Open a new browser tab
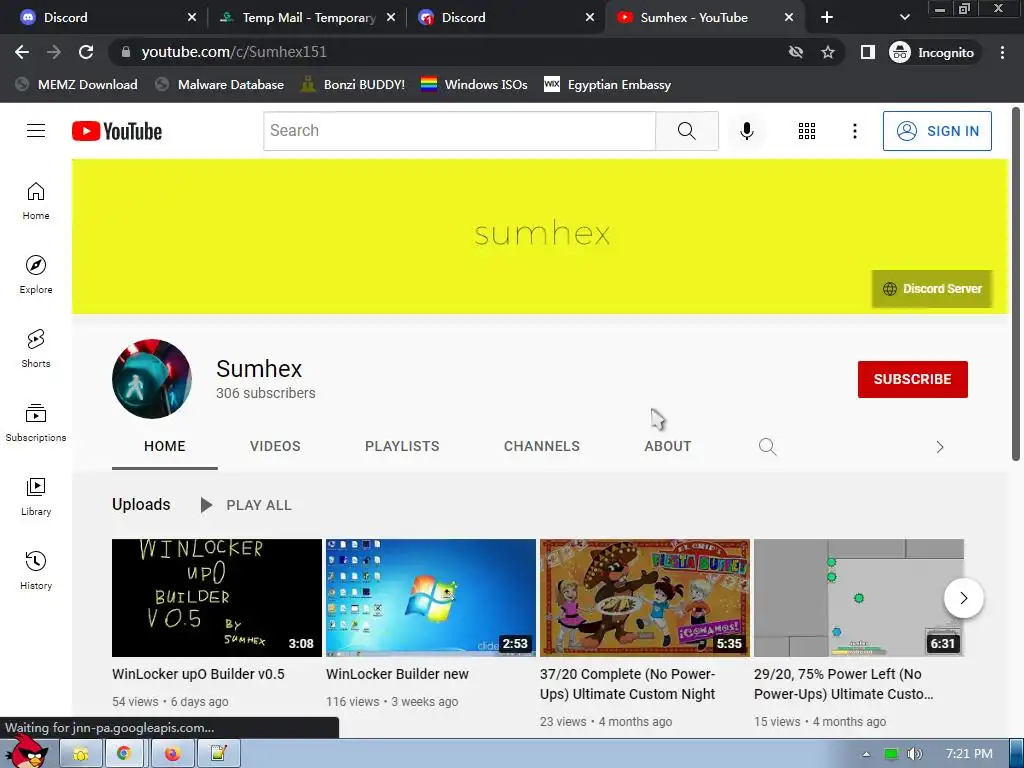This screenshot has height=768, width=1024. pos(827,18)
